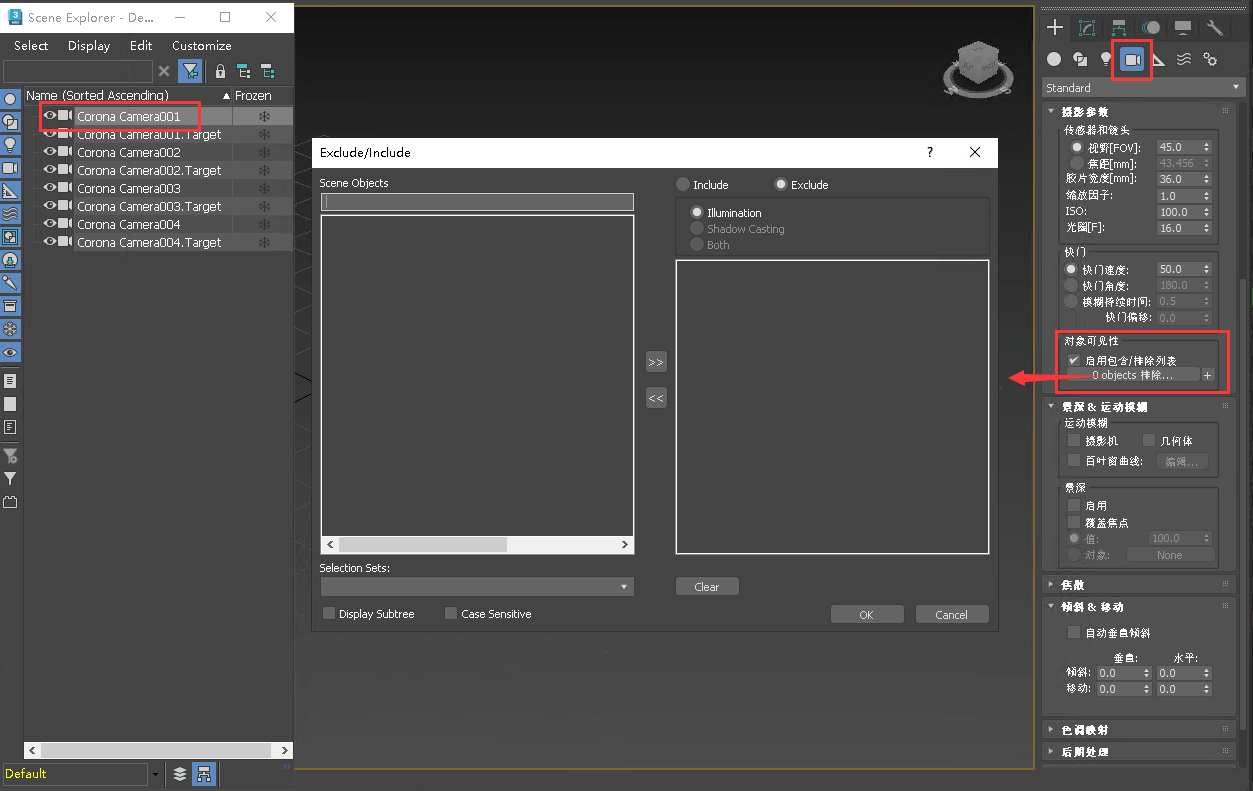Click the Clear button
This screenshot has height=791, width=1253.
click(x=707, y=587)
